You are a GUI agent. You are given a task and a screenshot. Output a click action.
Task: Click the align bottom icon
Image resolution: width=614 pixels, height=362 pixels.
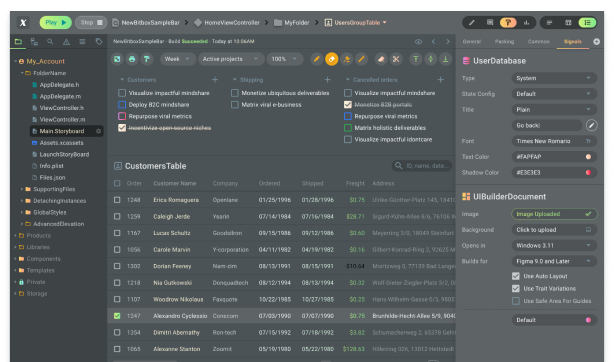pyautogui.click(x=445, y=59)
